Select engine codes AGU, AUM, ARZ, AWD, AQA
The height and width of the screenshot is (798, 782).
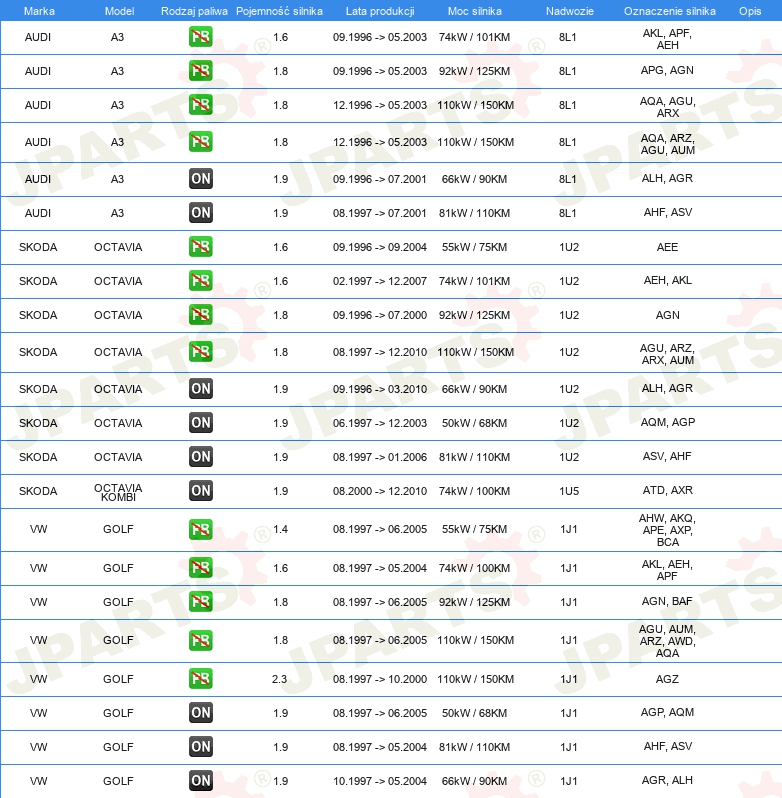click(667, 641)
